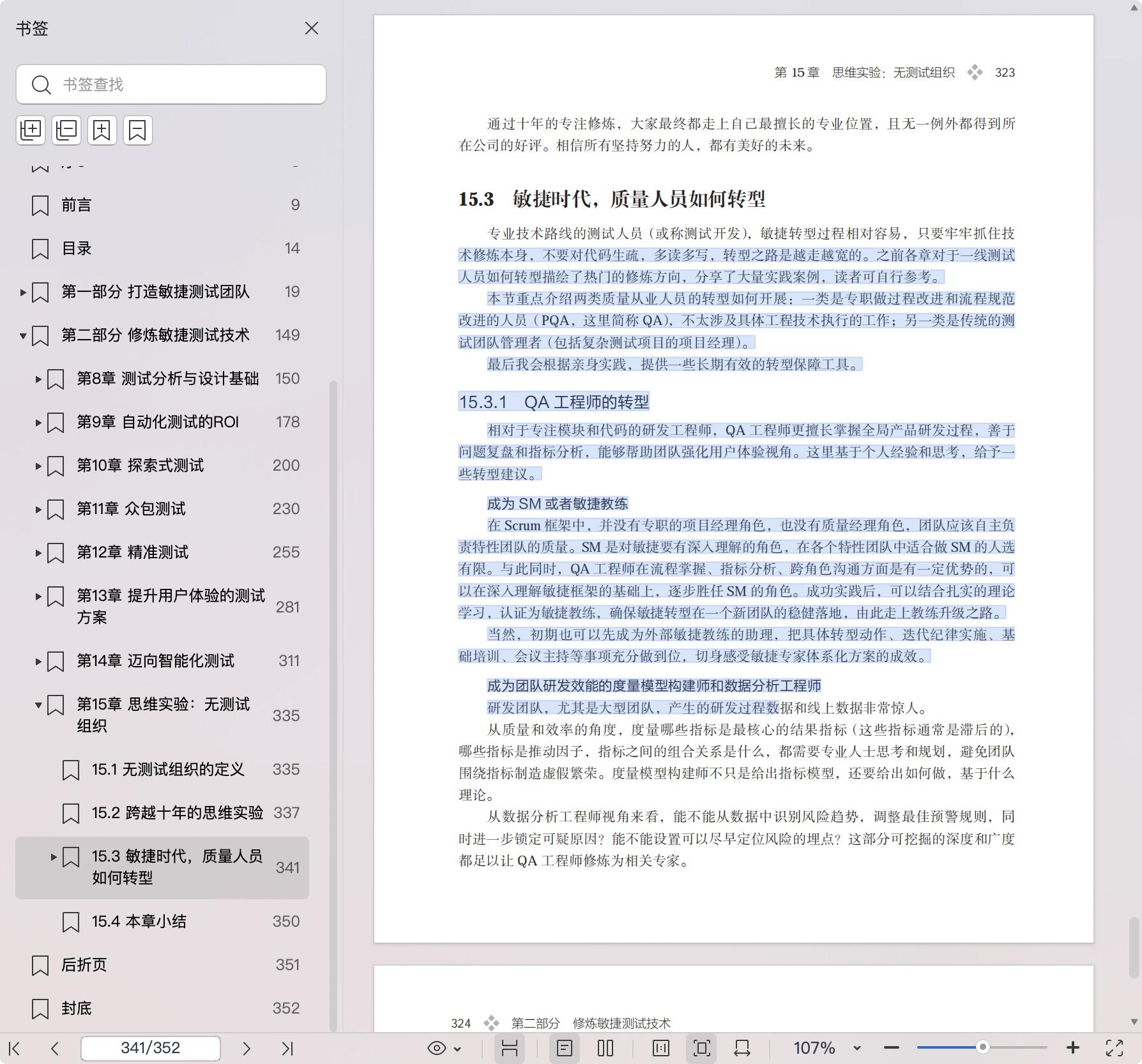Expand 第10章 探索式测试

[x=38, y=466]
